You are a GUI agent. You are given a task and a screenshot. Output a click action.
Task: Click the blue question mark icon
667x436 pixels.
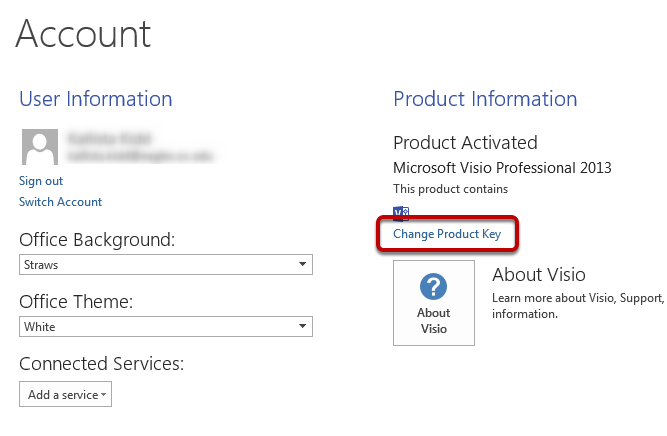(x=433, y=287)
